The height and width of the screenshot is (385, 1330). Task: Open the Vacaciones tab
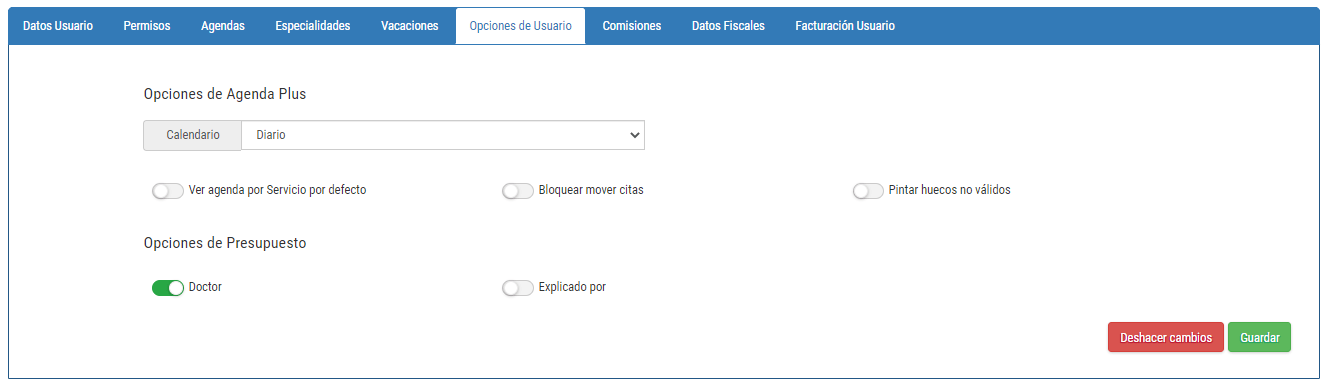[x=410, y=26]
